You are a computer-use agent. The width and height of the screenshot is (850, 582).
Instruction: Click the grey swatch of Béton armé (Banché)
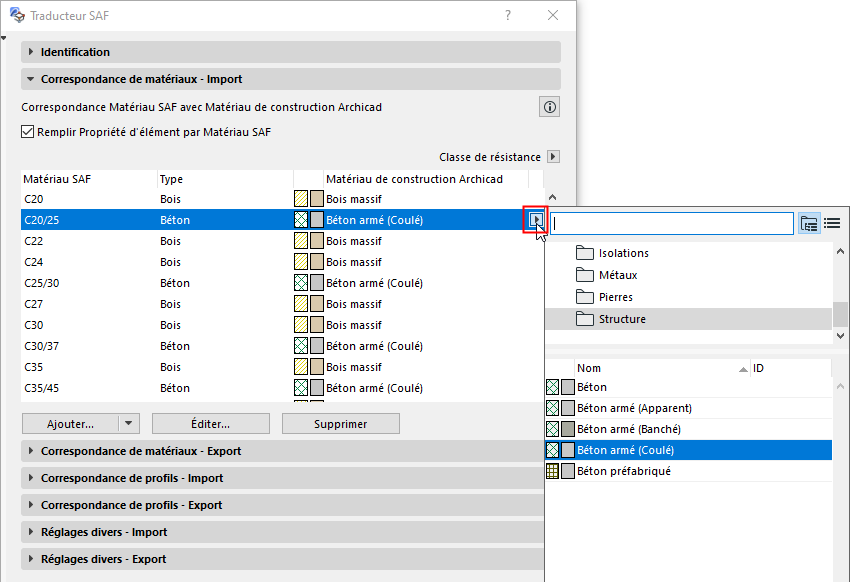click(568, 429)
